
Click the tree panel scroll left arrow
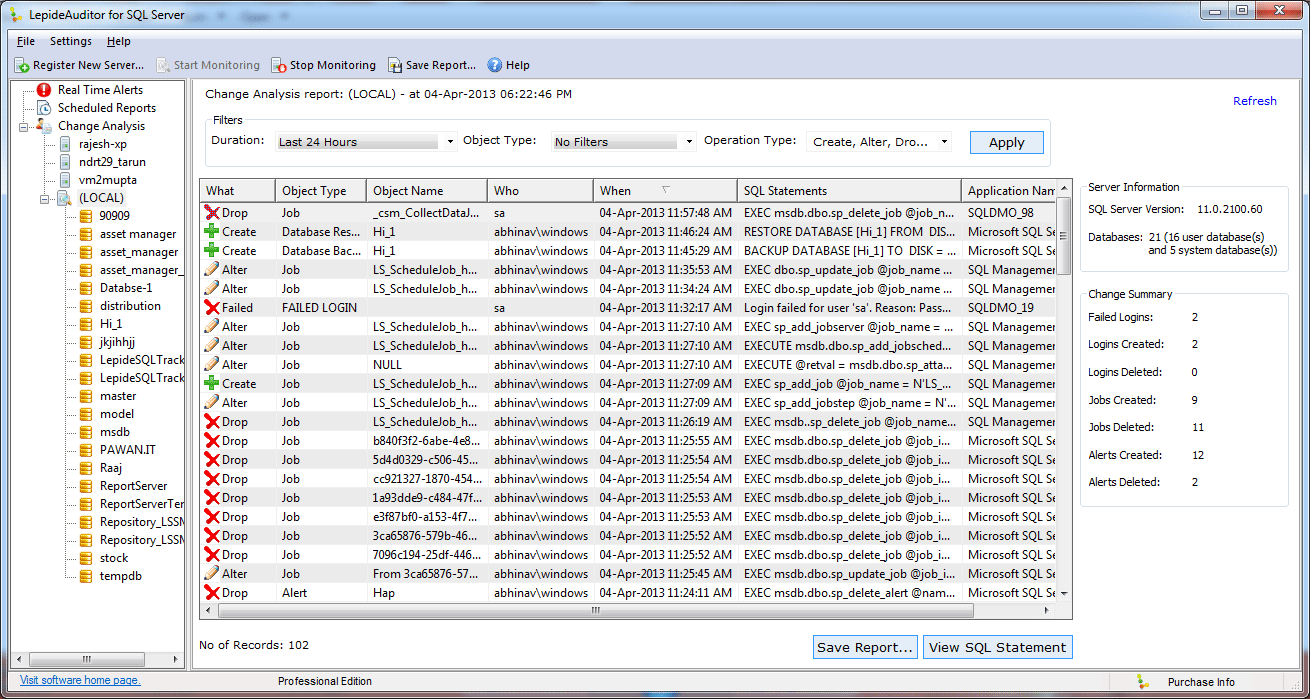(20, 660)
